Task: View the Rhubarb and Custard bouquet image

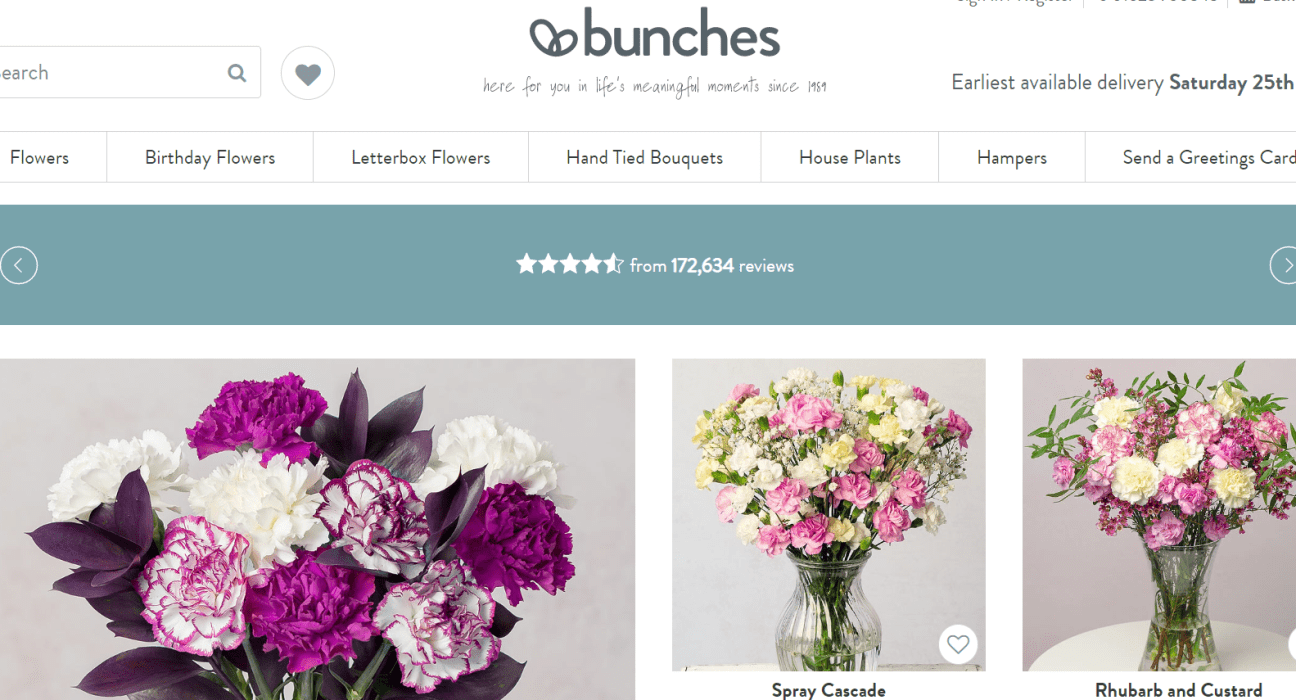Action: 1159,515
